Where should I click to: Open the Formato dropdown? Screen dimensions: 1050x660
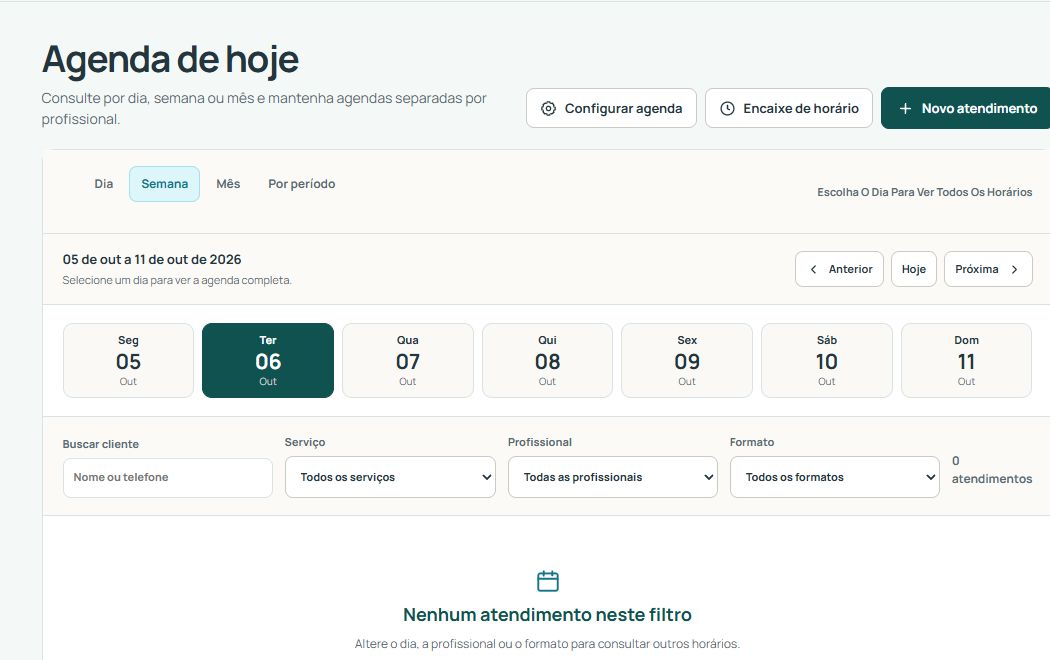click(x=834, y=477)
